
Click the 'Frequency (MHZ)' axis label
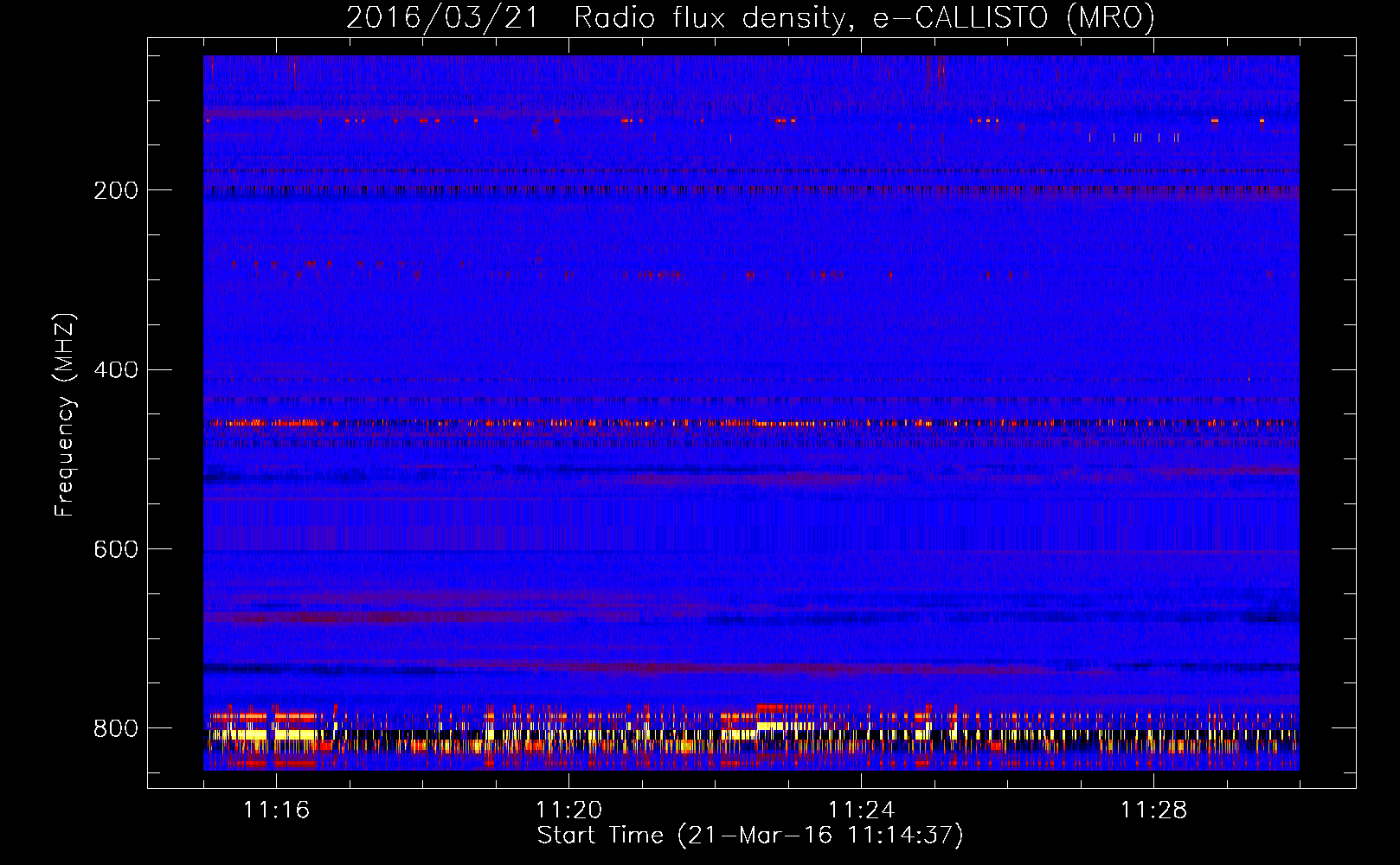pos(65,415)
